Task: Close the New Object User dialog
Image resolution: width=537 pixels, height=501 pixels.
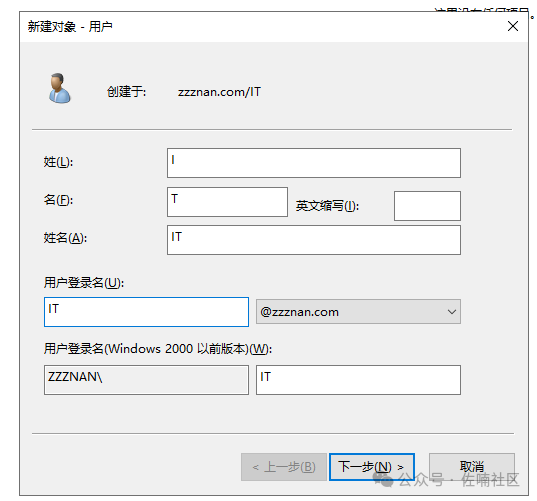Action: coord(513,26)
